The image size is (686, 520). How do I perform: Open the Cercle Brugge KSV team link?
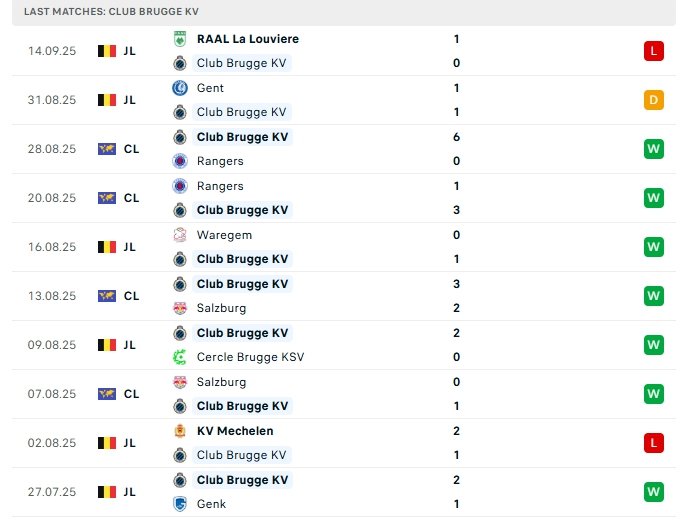[250, 357]
